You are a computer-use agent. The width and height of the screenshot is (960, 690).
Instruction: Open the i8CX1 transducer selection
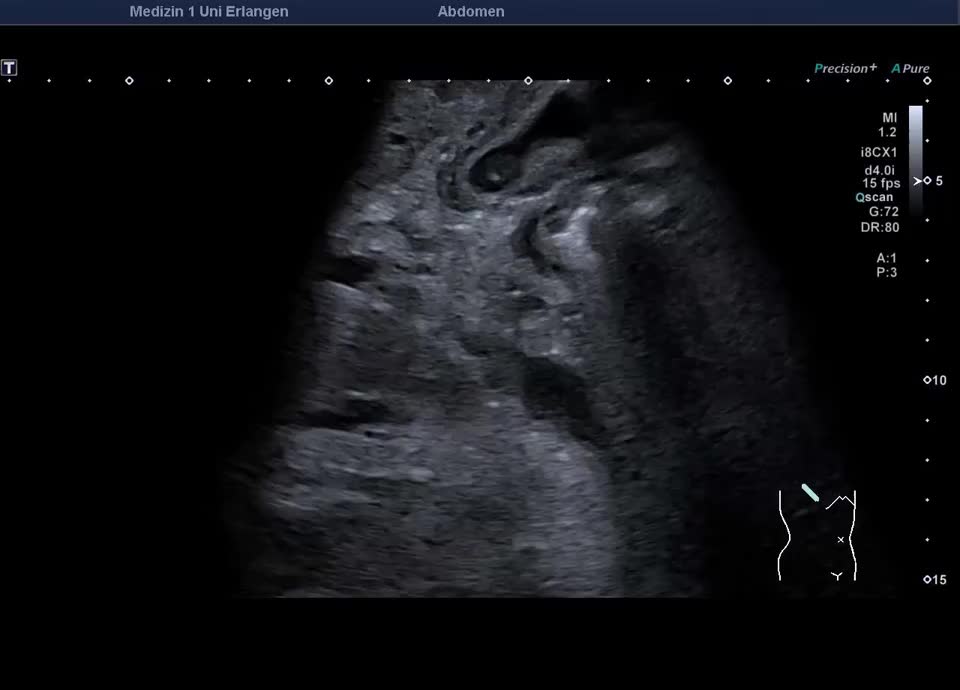[x=879, y=153]
